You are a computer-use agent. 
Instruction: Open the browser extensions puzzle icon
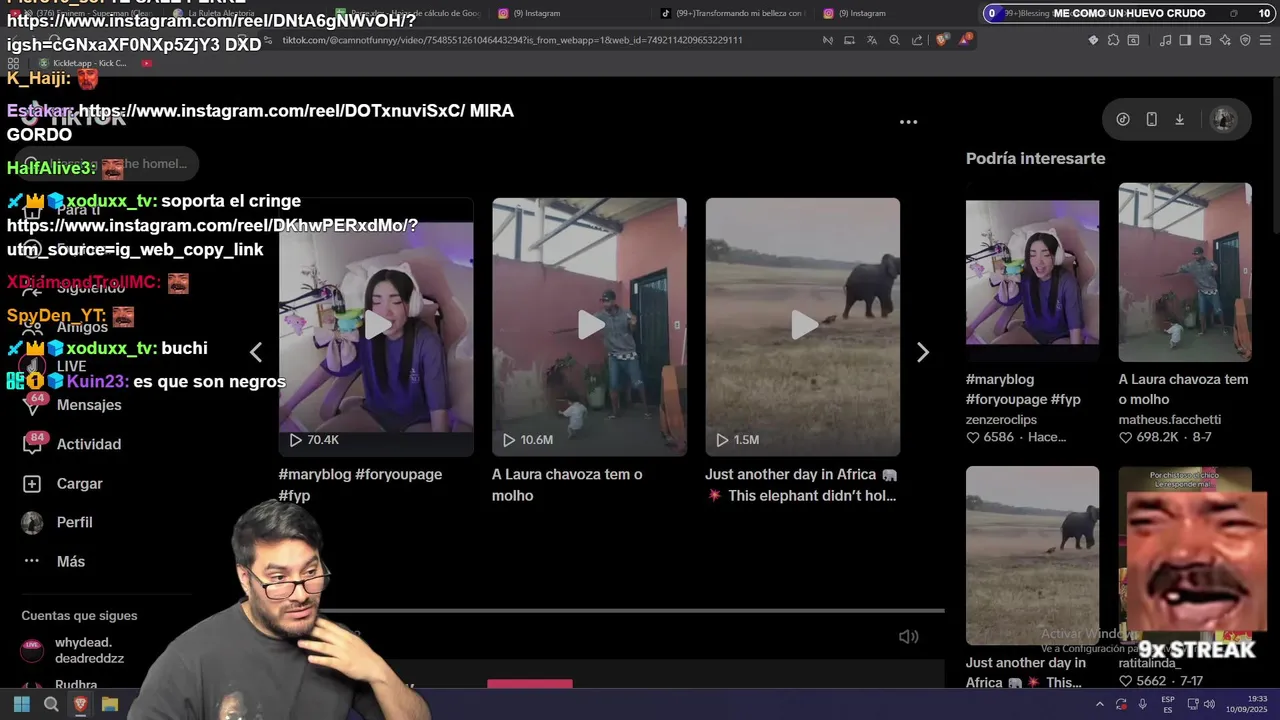tap(1113, 40)
